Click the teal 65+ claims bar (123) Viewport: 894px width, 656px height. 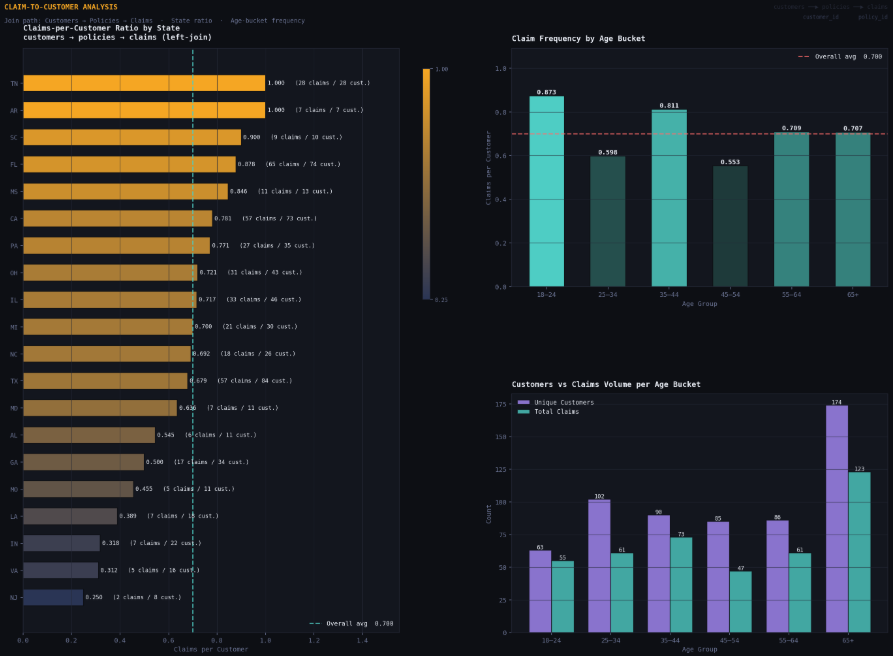tap(859, 552)
